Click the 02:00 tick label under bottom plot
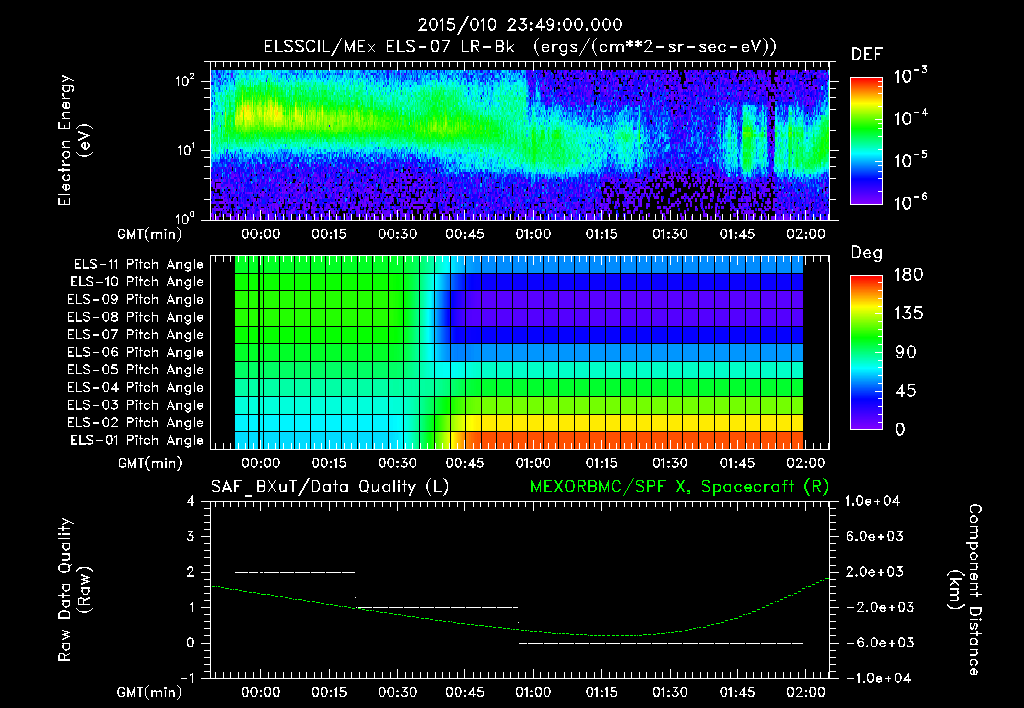This screenshot has height=708, width=1024. click(806, 692)
